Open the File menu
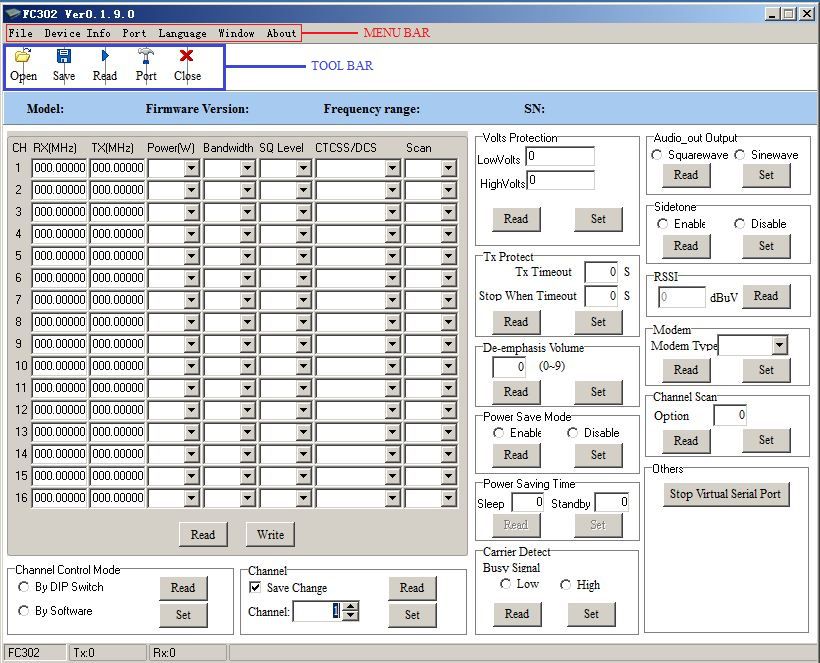820x663 pixels. (x=20, y=33)
